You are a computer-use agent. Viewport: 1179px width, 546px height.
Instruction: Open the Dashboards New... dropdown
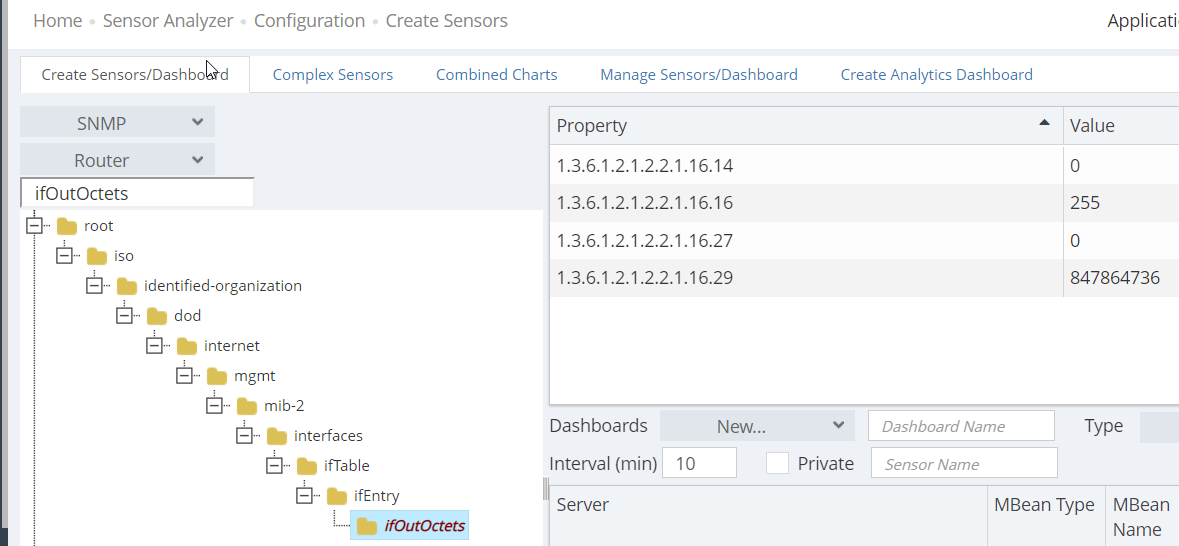(x=756, y=426)
